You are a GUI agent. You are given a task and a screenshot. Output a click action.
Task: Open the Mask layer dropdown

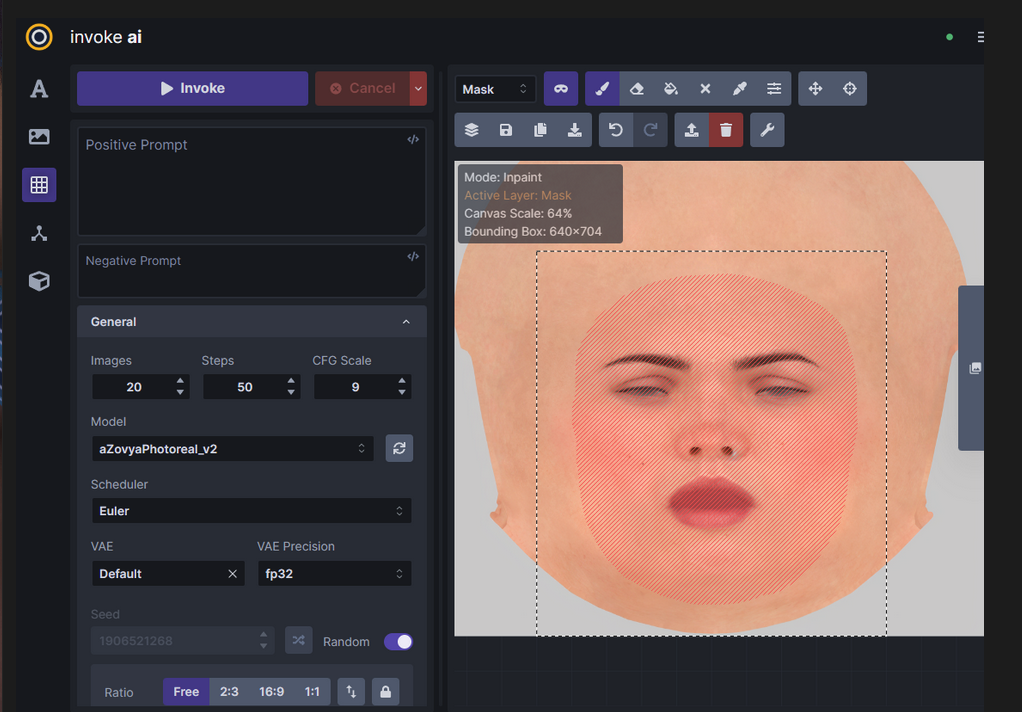point(495,89)
